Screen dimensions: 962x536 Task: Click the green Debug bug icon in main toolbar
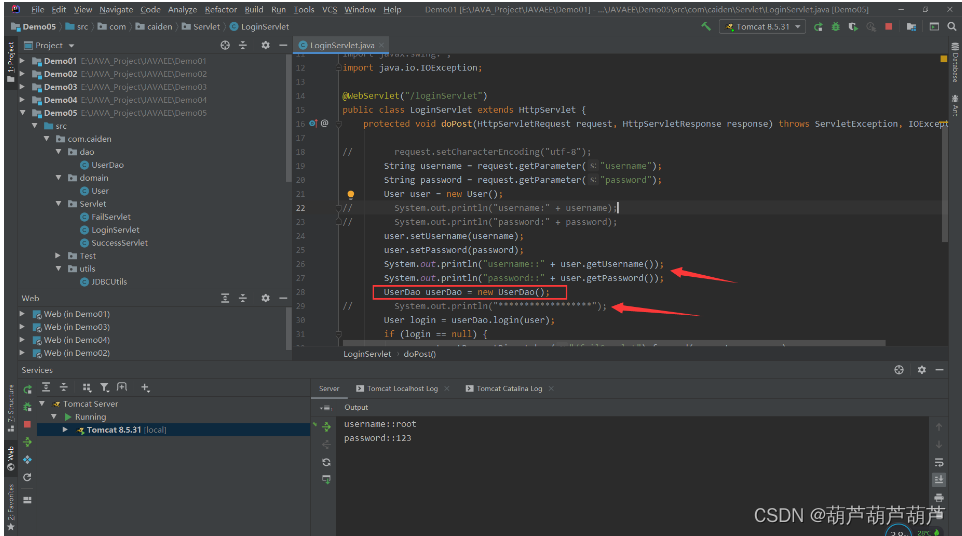pyautogui.click(x=835, y=27)
